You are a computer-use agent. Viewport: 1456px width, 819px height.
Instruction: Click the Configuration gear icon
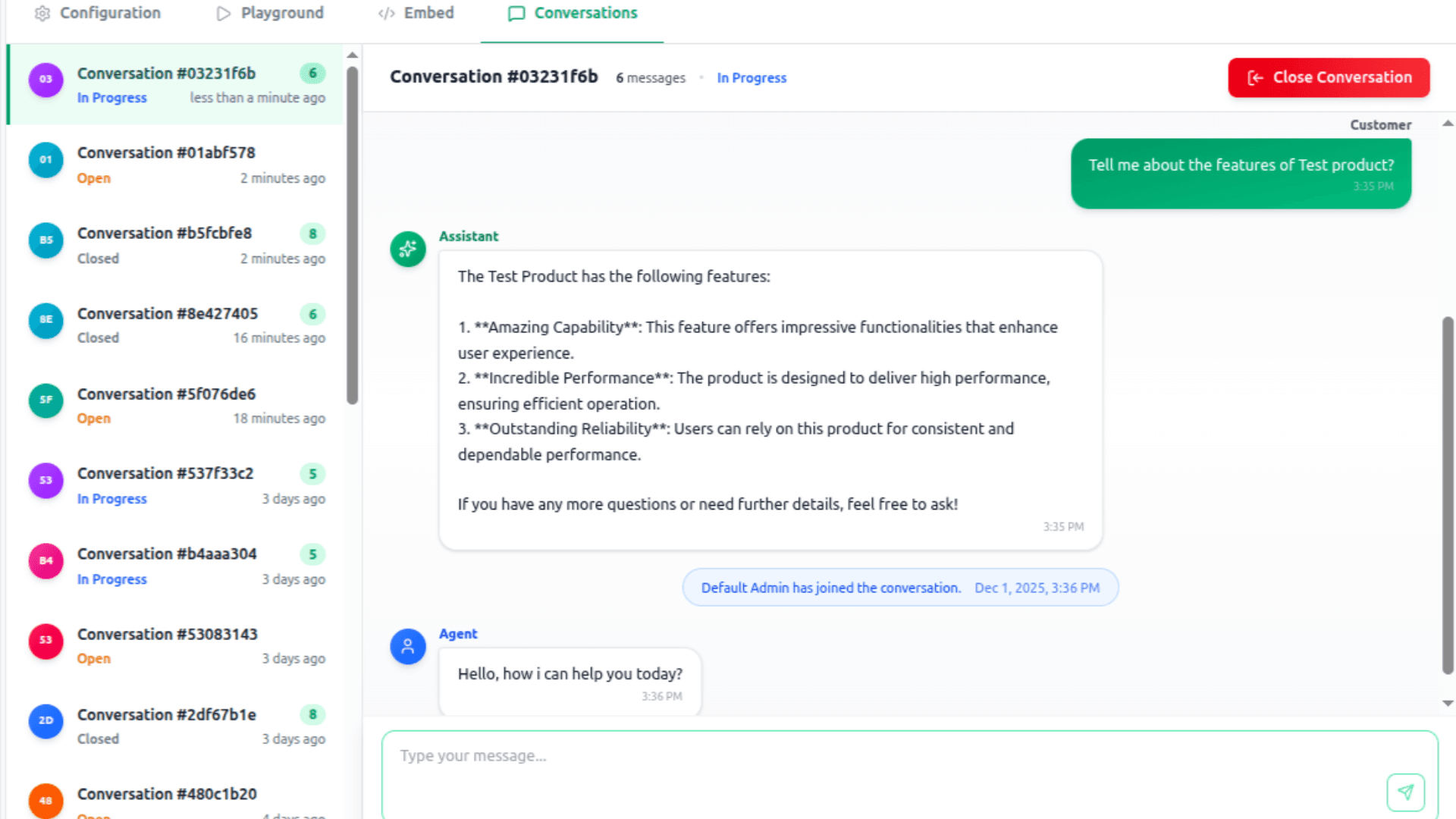pos(42,13)
